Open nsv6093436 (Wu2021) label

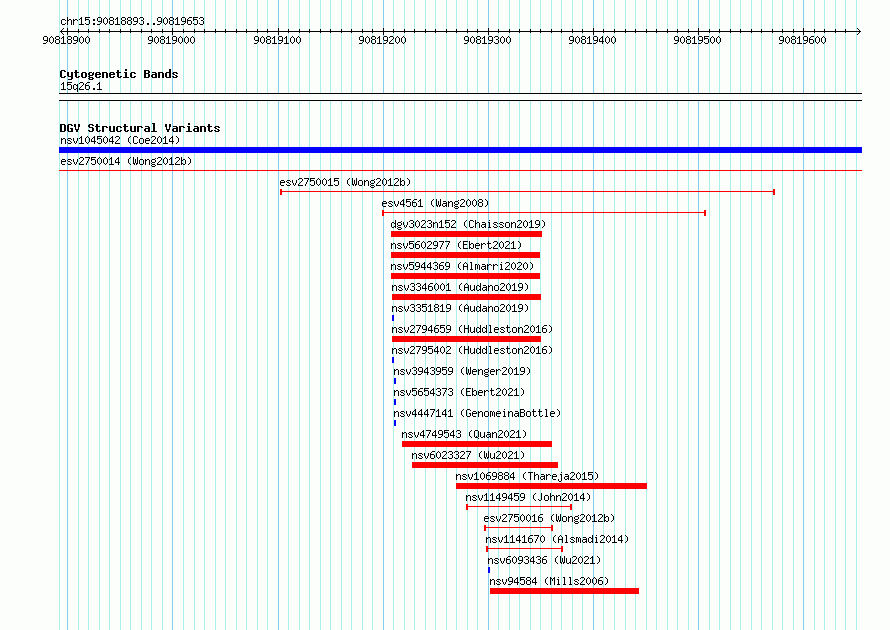point(544,560)
